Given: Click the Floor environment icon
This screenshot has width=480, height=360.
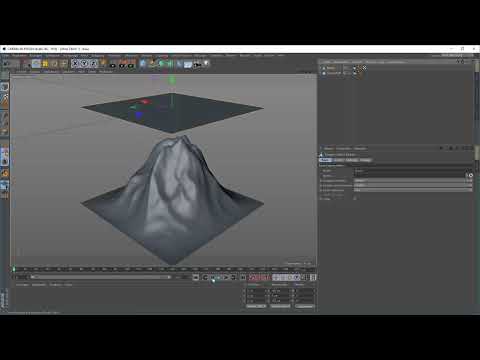Looking at the screenshot, I should tap(188, 64).
